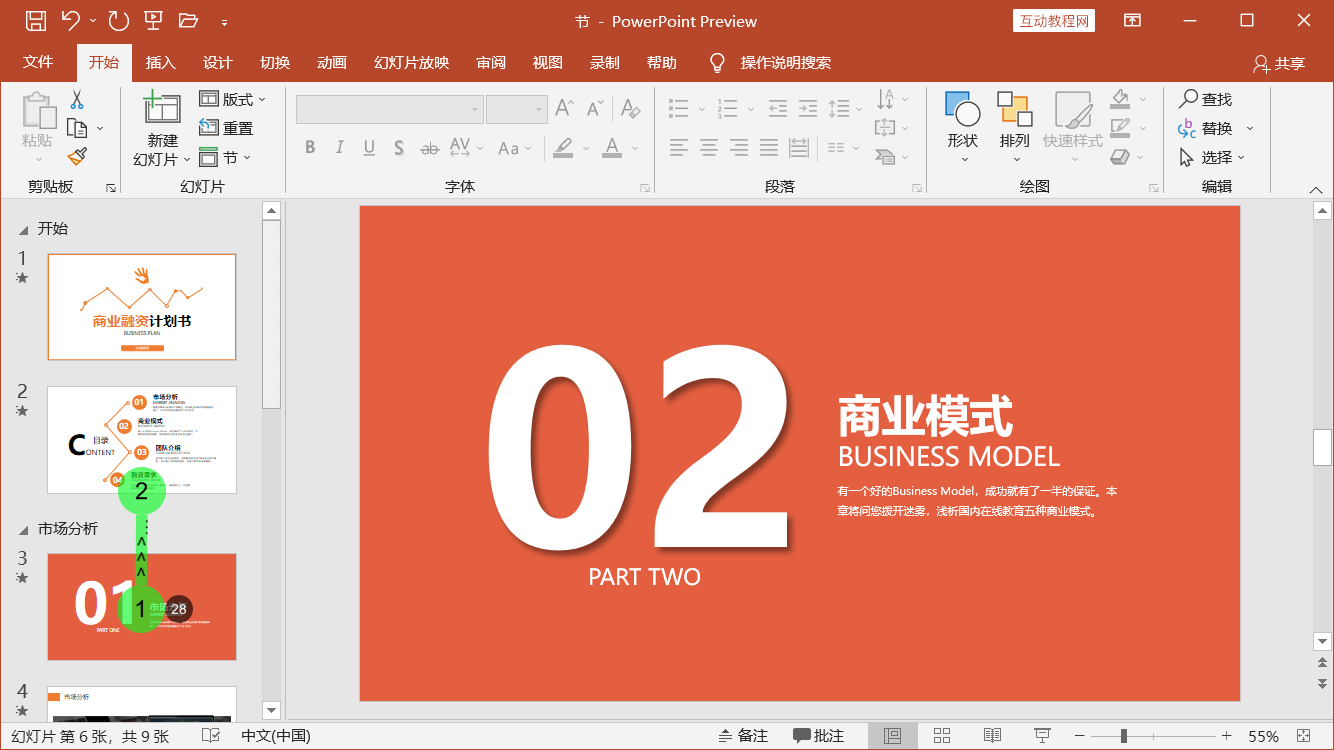
Task: Open the font name combo box
Action: pyautogui.click(x=390, y=109)
